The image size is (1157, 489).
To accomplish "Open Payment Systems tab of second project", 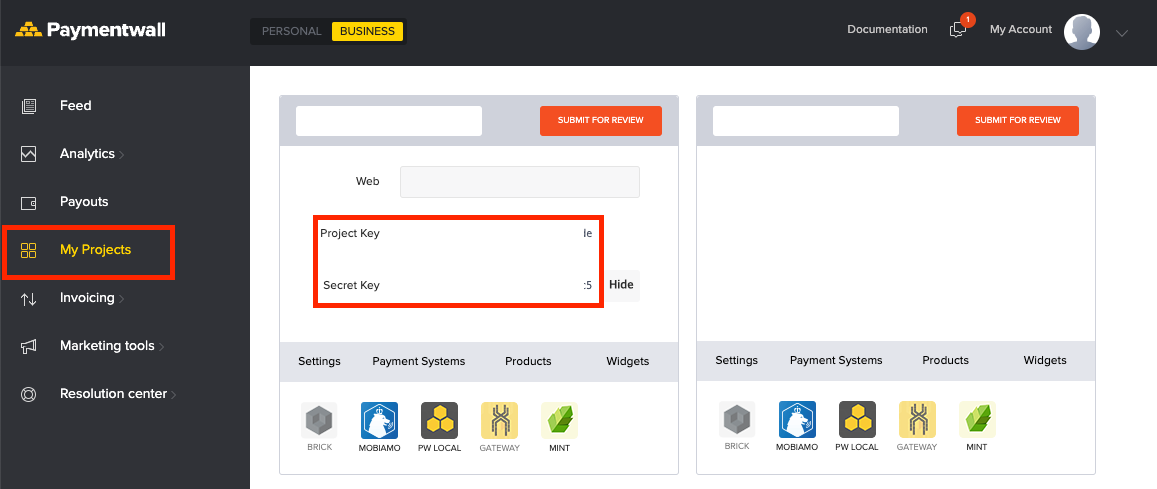I will (836, 361).
